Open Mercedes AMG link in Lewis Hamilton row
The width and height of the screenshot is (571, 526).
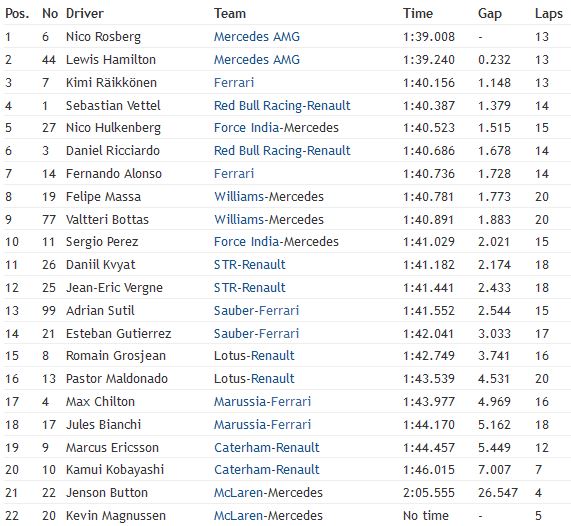pyautogui.click(x=257, y=60)
